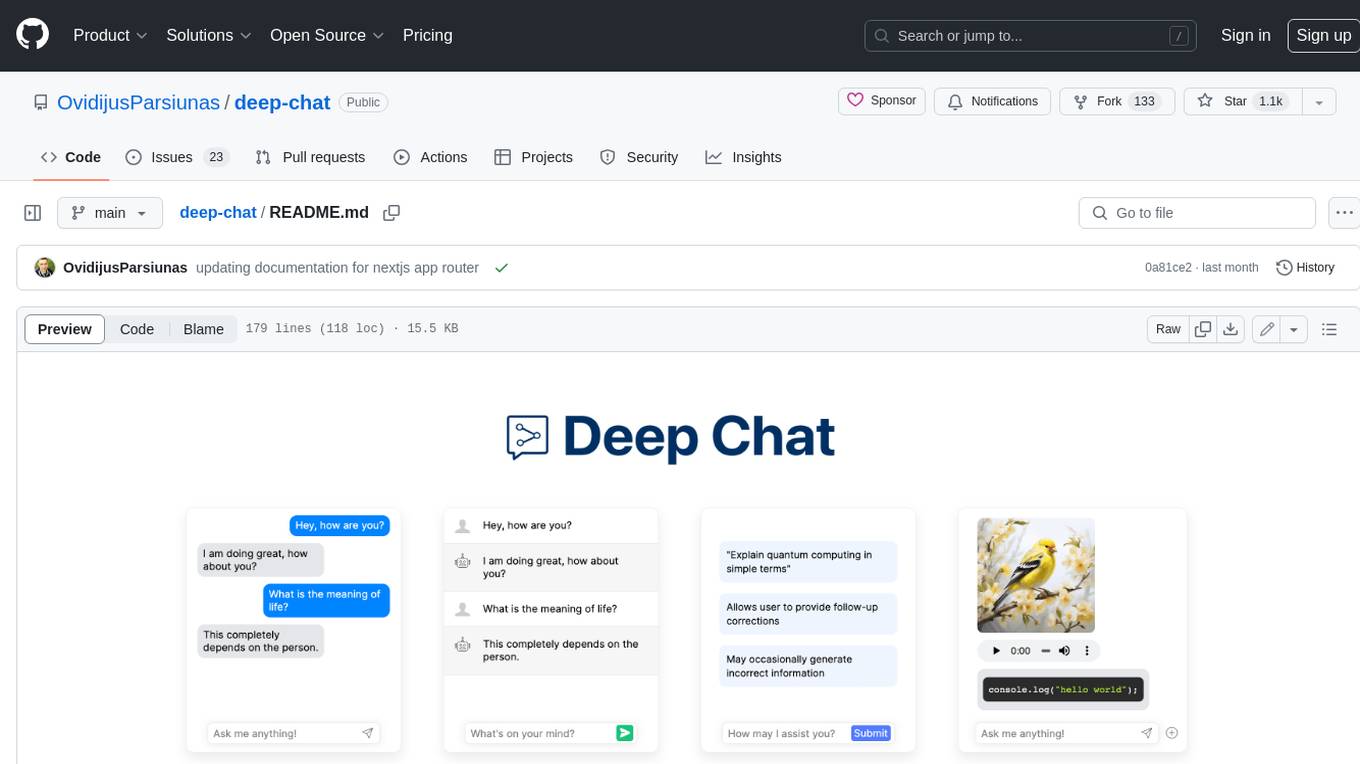Select the Code view toggle
Viewport: 1360px width, 764px height.
[x=137, y=329]
